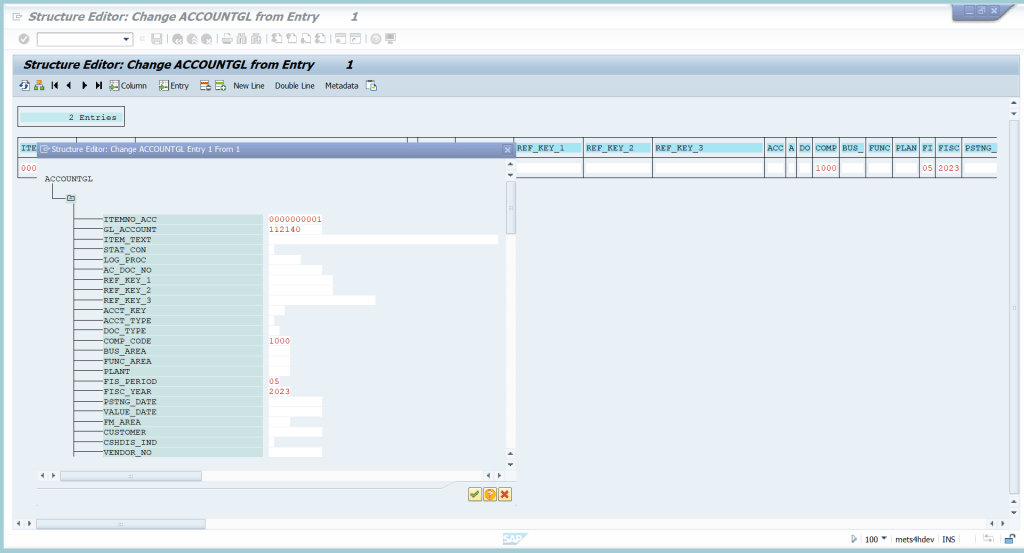Click the dialog's horizontal scrollbar thumb
Viewport: 1024px width, 553px height.
pyautogui.click(x=131, y=476)
